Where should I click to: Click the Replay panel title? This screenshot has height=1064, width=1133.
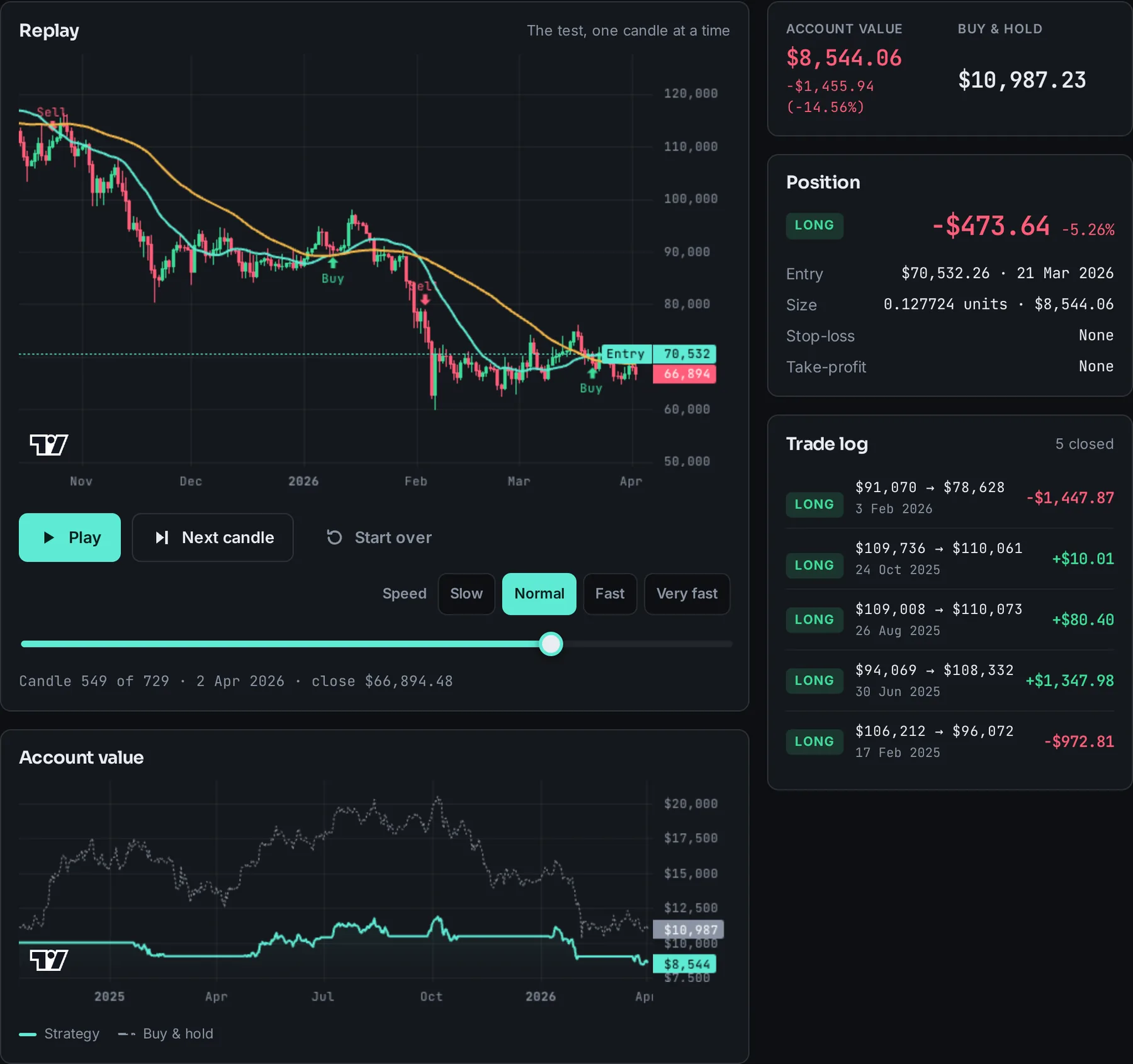pos(49,30)
